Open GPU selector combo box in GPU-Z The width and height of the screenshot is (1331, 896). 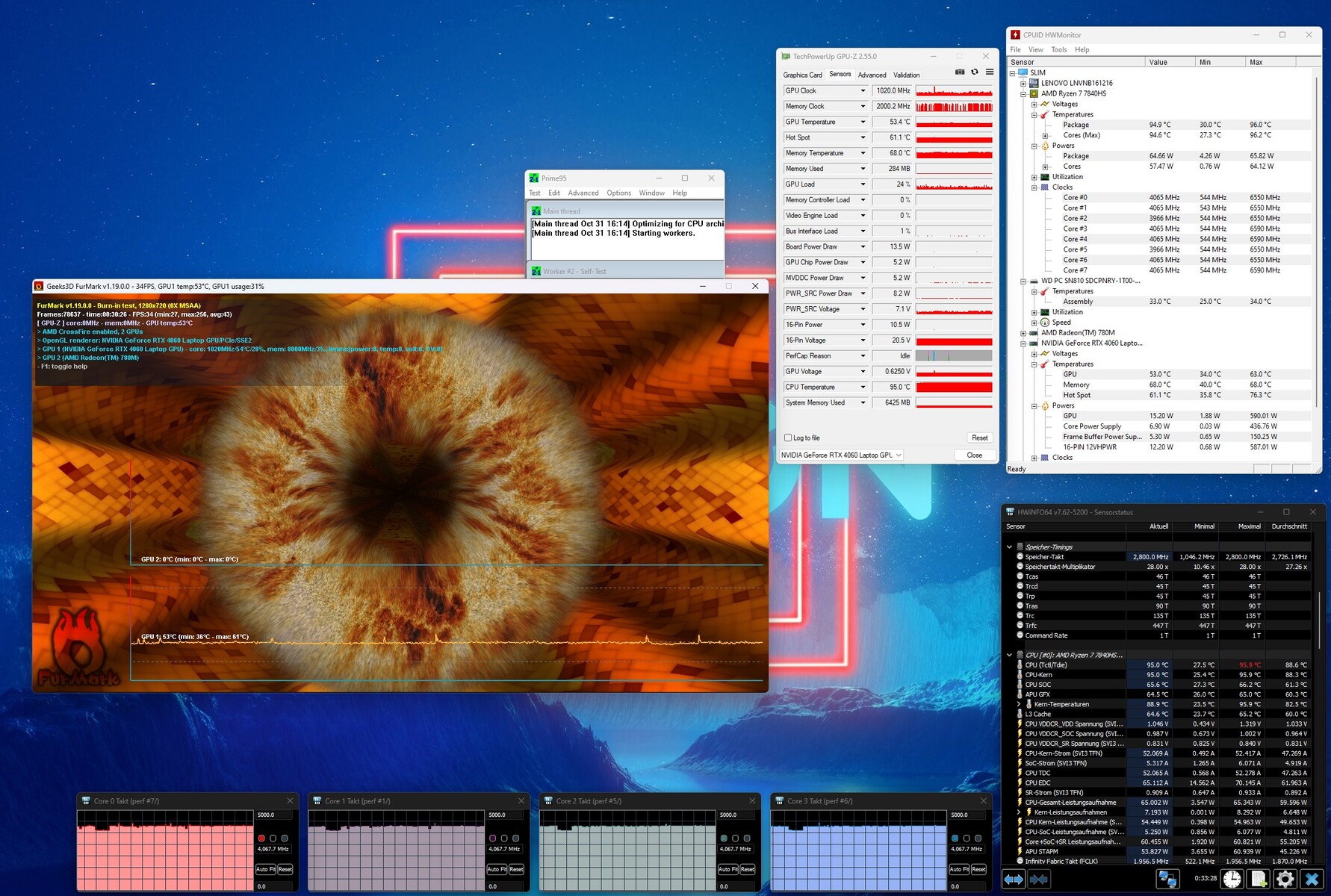point(841,455)
